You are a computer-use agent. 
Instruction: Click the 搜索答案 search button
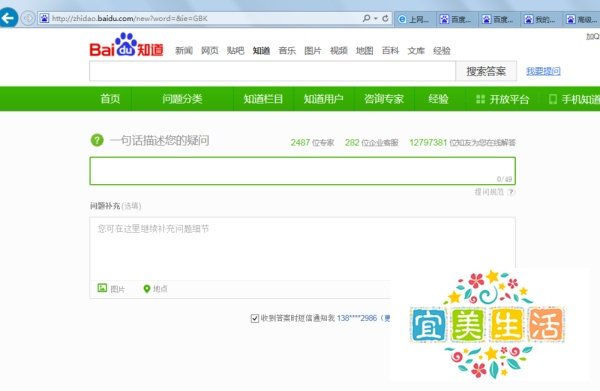coord(486,71)
